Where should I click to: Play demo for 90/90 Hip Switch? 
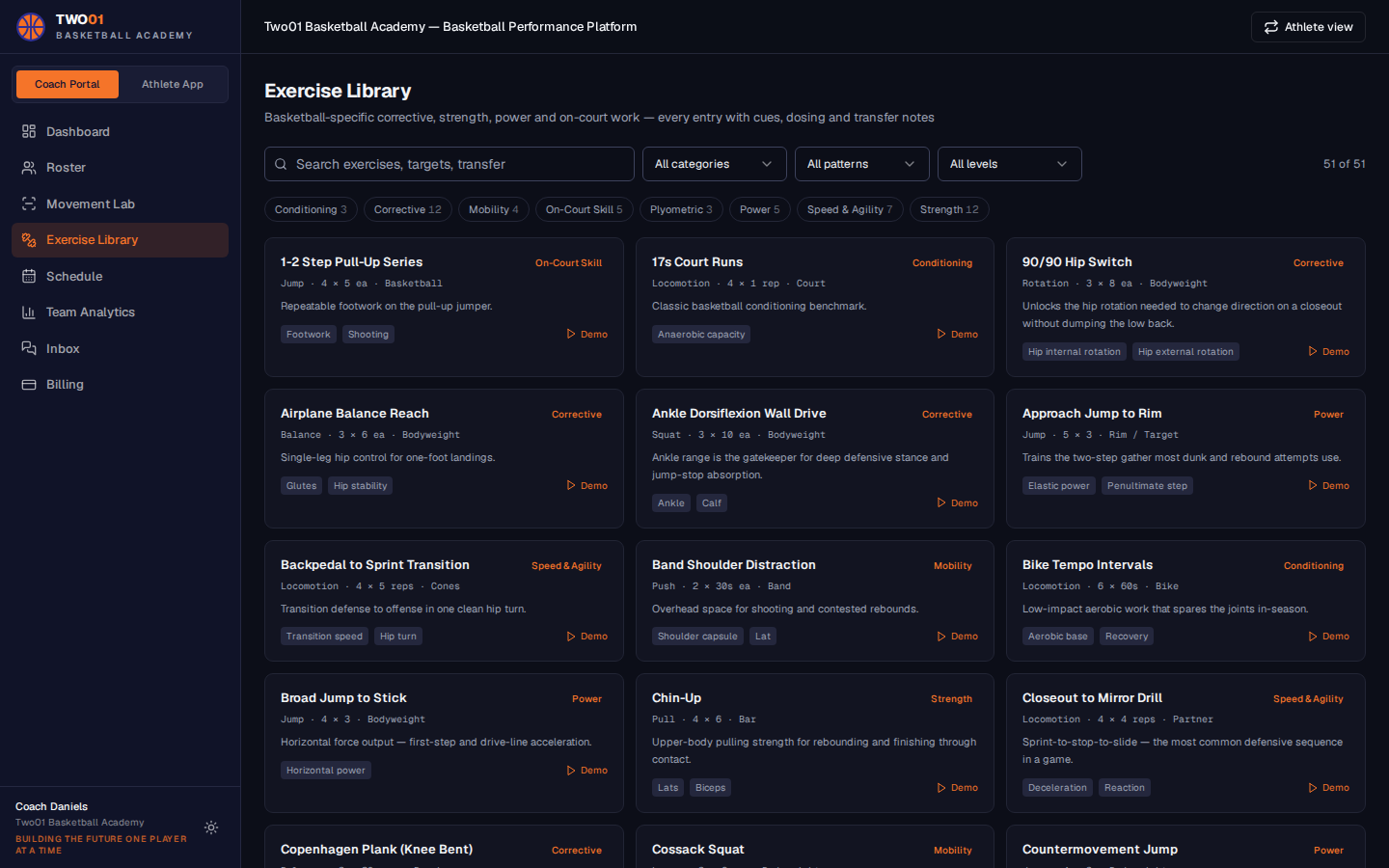[x=1328, y=351]
